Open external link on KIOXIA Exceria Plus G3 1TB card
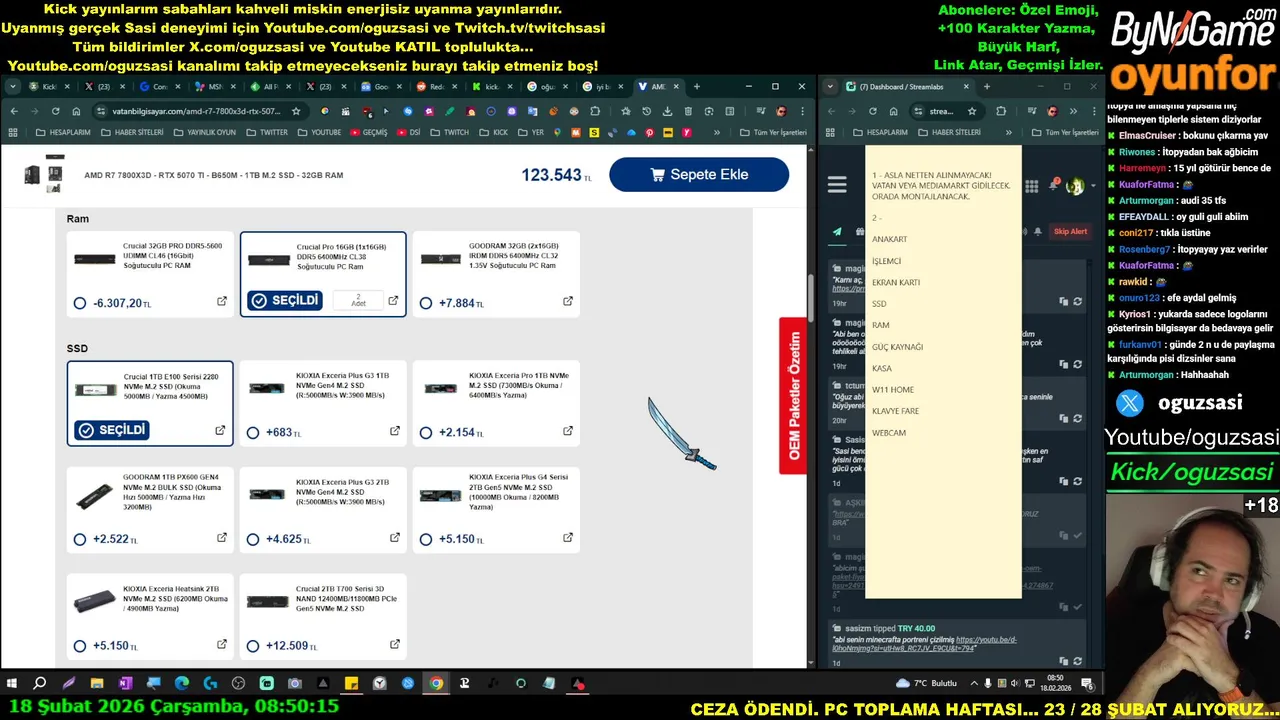Image resolution: width=1280 pixels, height=720 pixels. click(x=395, y=431)
